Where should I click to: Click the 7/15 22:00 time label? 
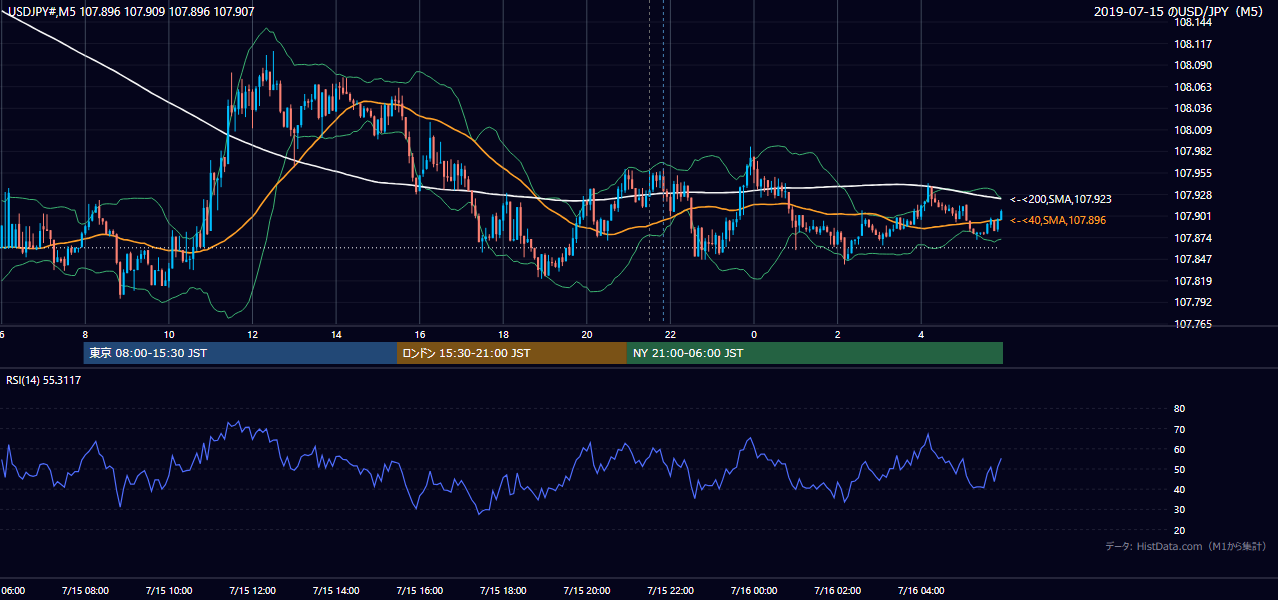670,590
